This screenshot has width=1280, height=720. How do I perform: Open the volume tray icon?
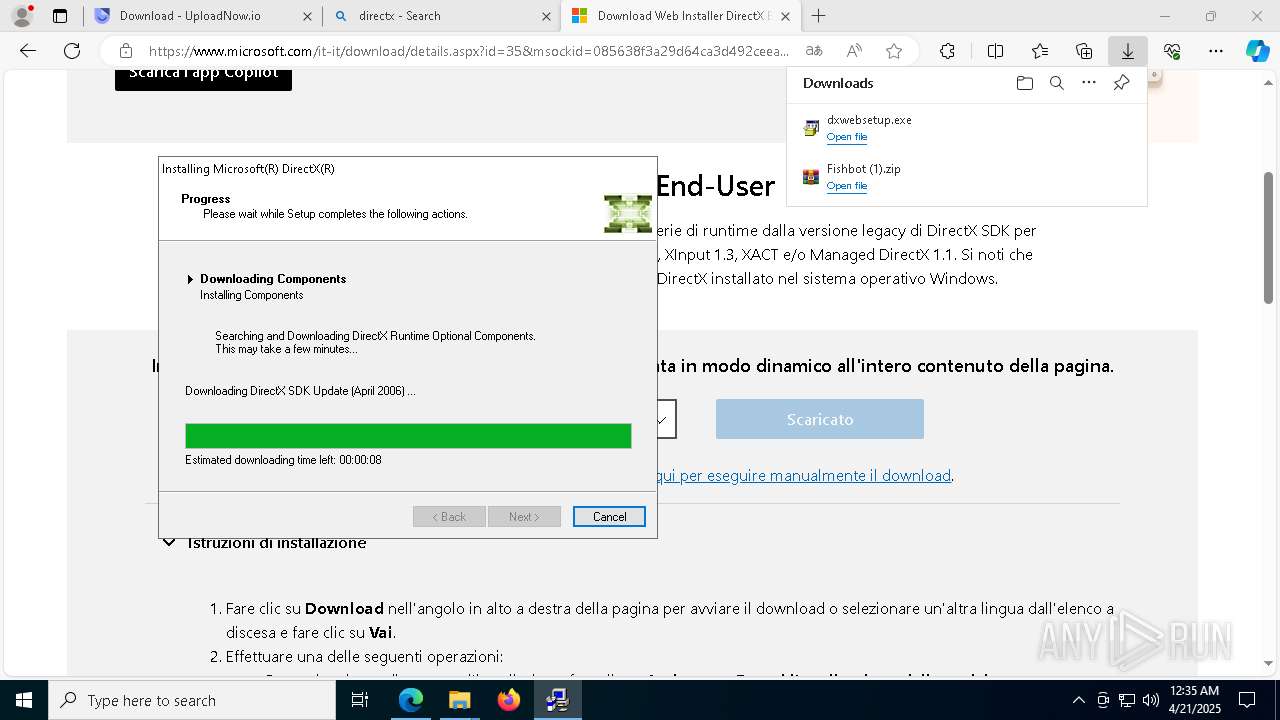point(1151,700)
